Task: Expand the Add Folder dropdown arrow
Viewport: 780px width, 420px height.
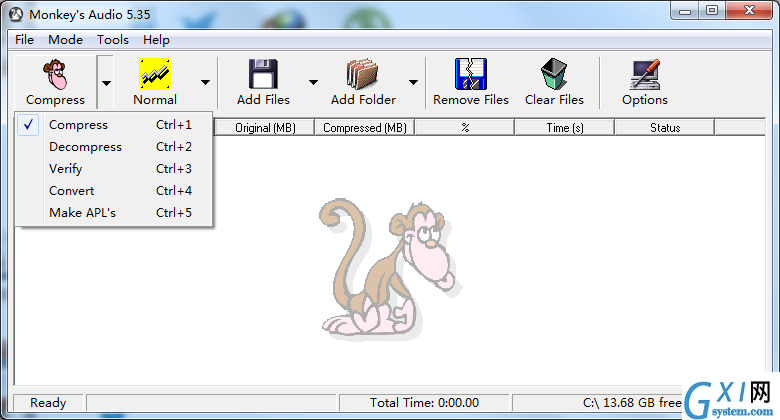Action: tap(413, 83)
